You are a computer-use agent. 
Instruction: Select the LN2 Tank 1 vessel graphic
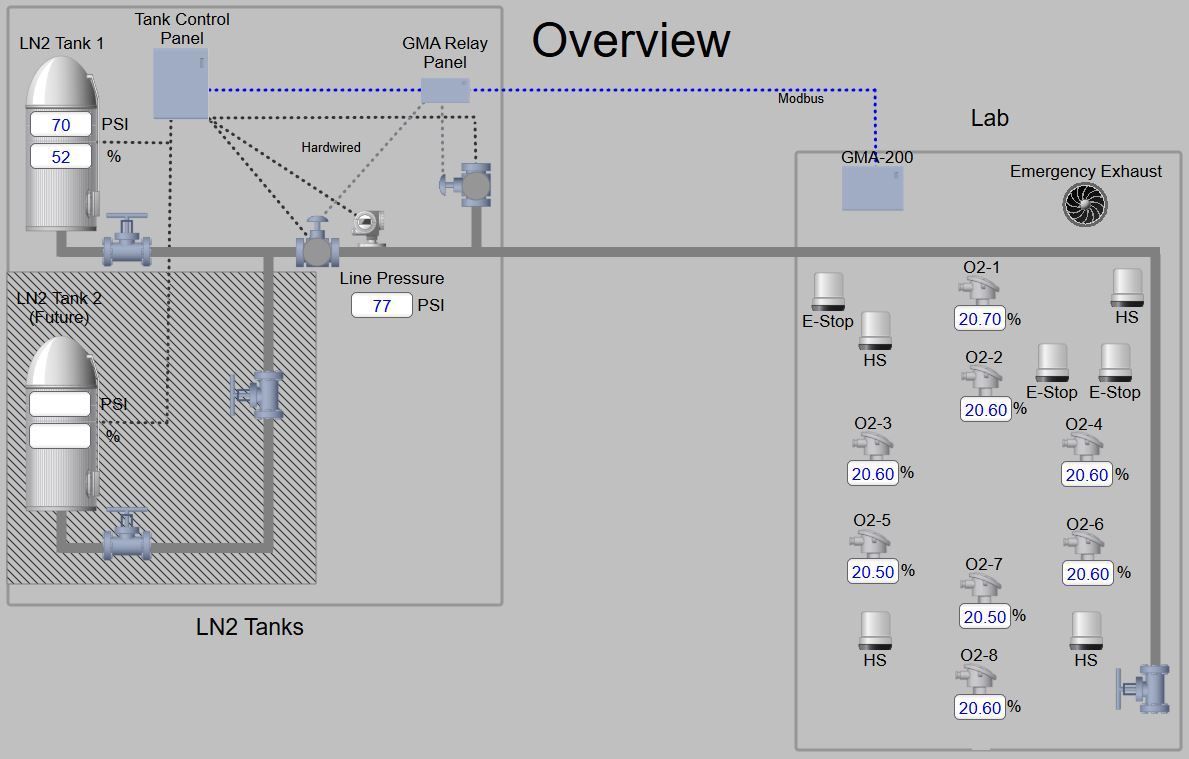pyautogui.click(x=62, y=143)
